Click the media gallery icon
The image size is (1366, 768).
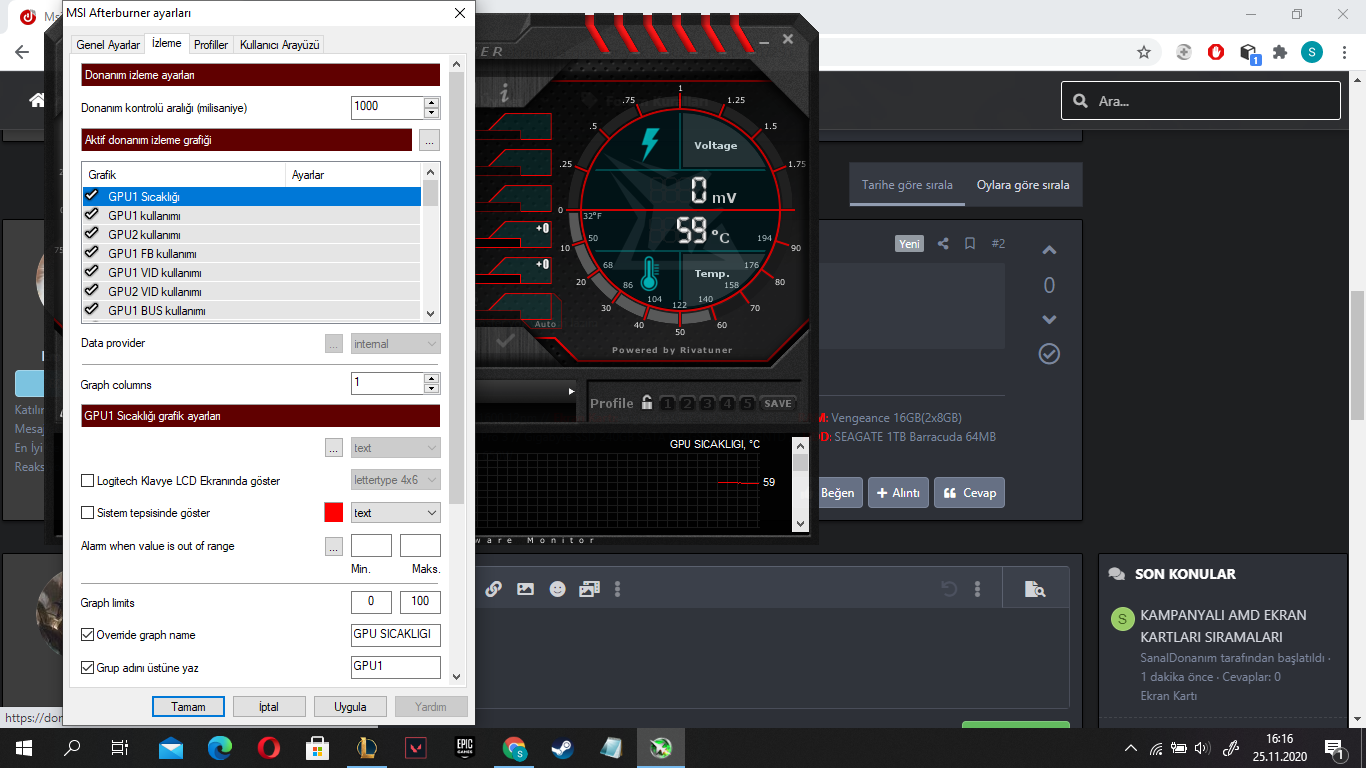pos(588,588)
